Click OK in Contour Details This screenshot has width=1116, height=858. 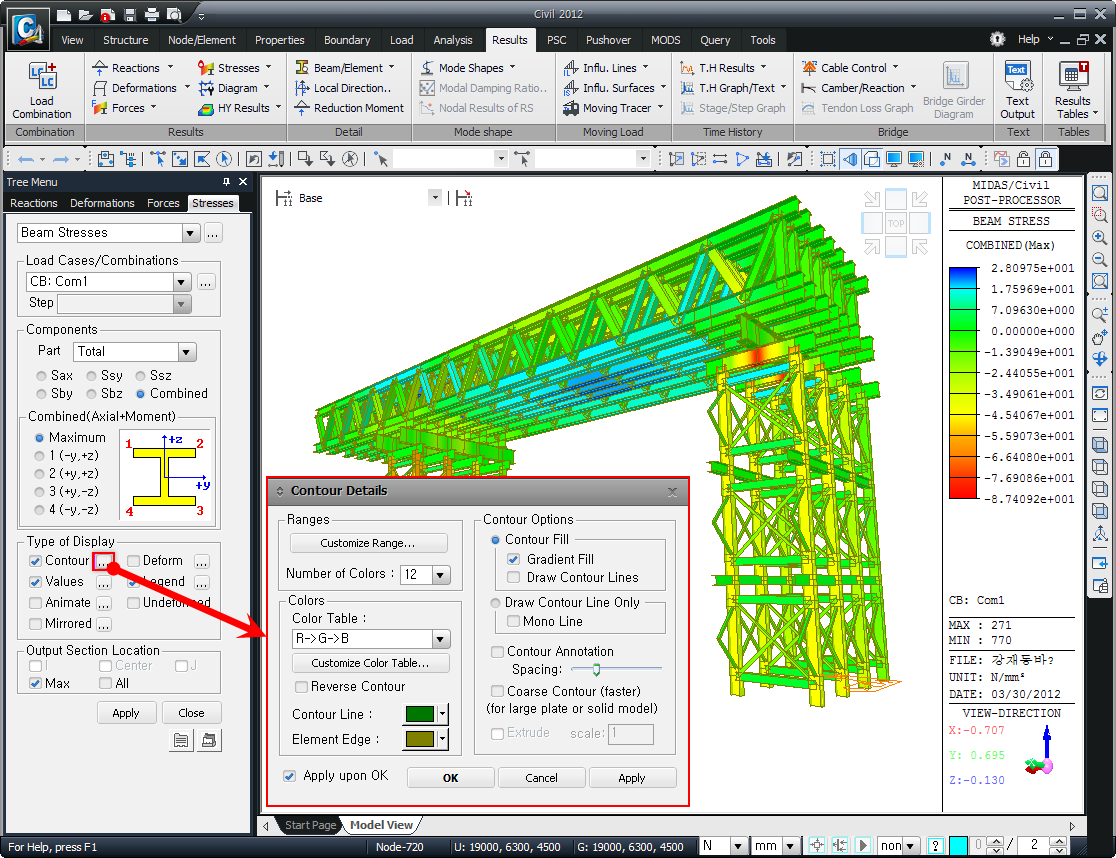pyautogui.click(x=451, y=778)
